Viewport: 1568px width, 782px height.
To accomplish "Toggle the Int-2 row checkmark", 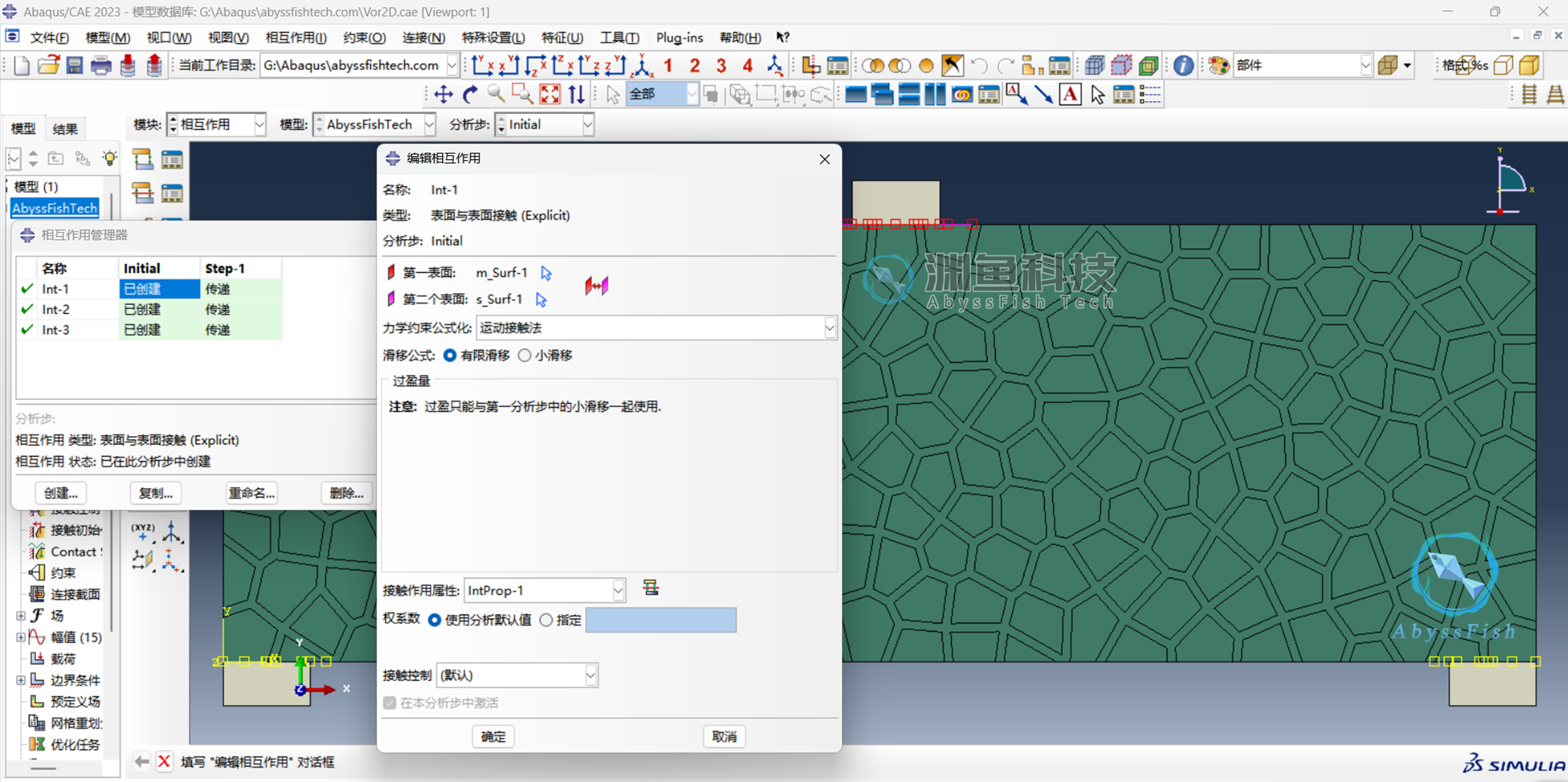I will pos(27,309).
